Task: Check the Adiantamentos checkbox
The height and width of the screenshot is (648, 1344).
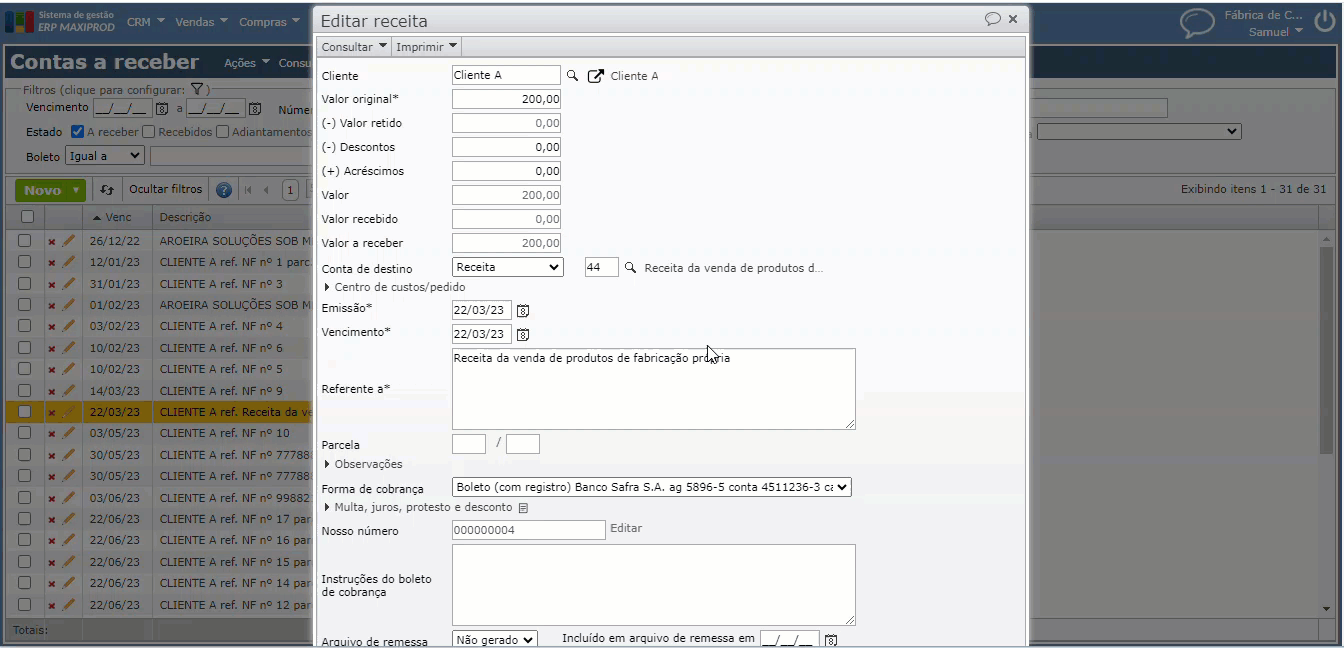Action: tap(222, 131)
